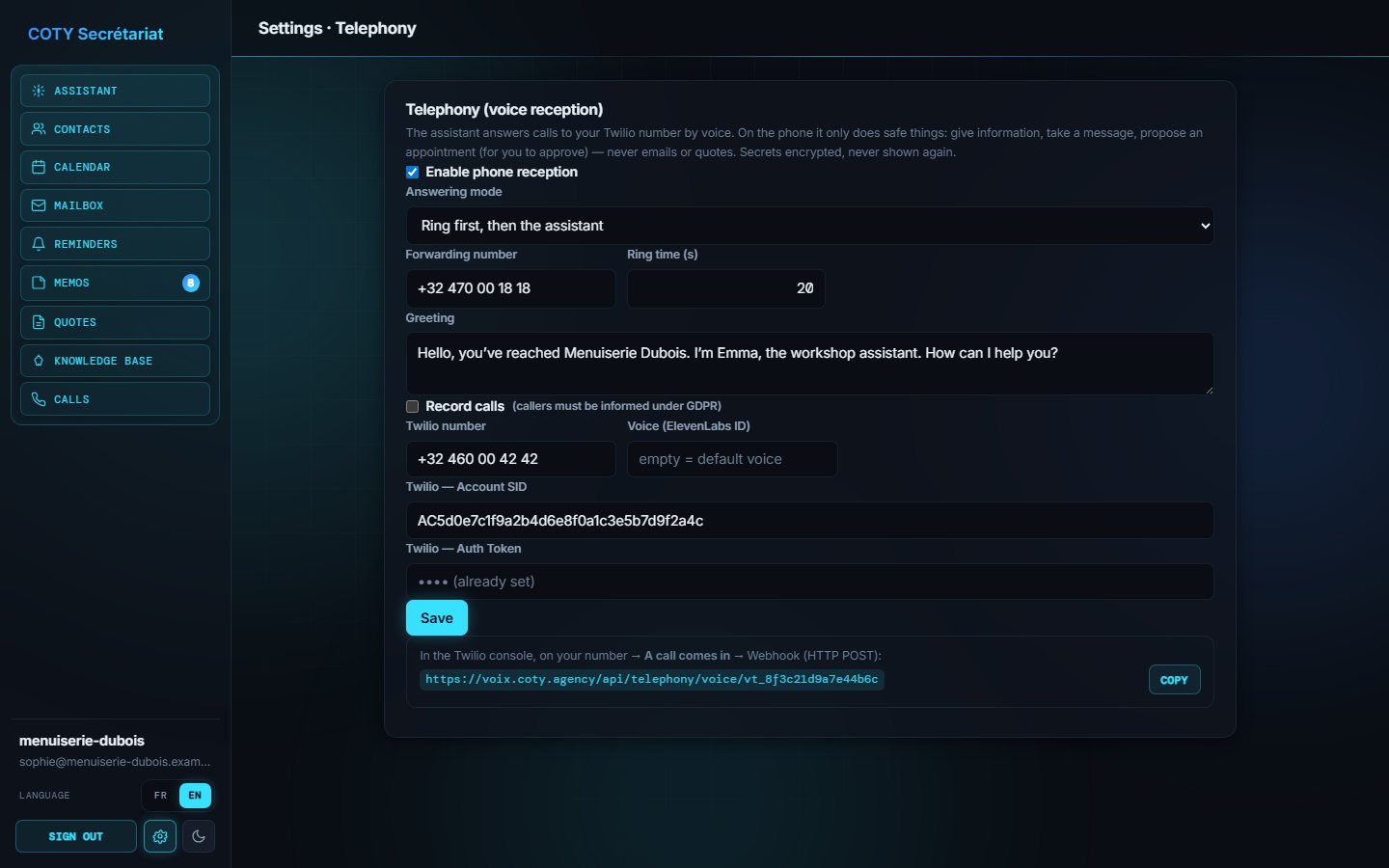Image resolution: width=1389 pixels, height=868 pixels.
Task: Click the Forwarding number field
Action: tap(510, 288)
